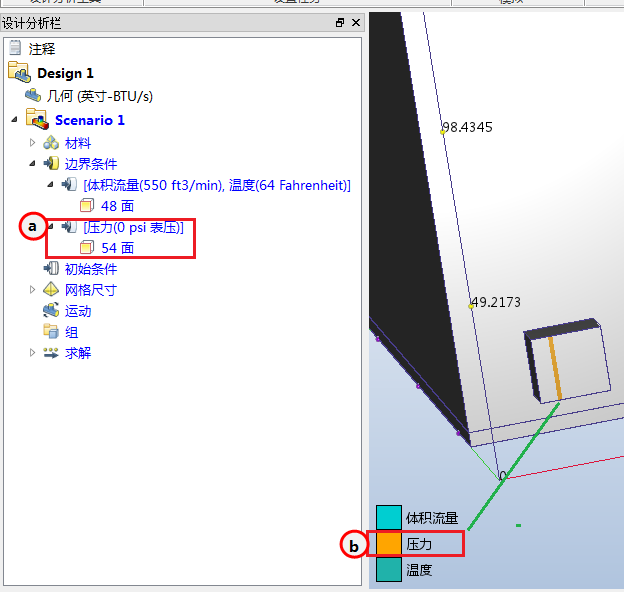
Task: Click the 组 groups icon
Action: (51, 331)
